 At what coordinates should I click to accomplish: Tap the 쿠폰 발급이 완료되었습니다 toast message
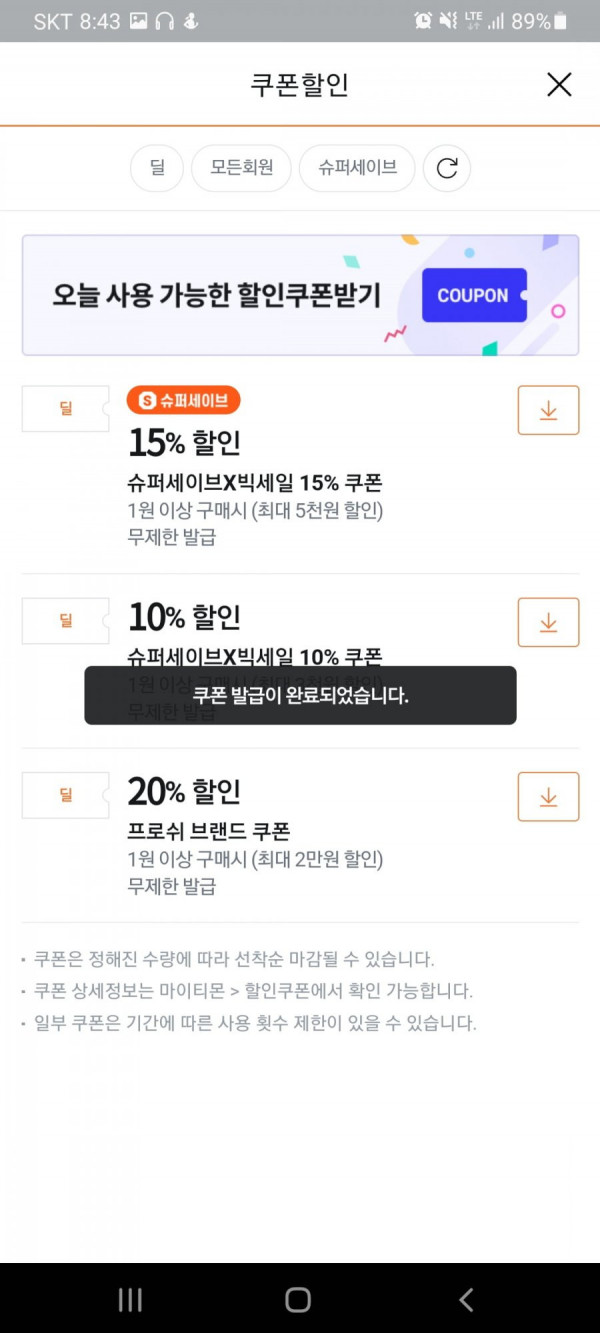pyautogui.click(x=300, y=695)
